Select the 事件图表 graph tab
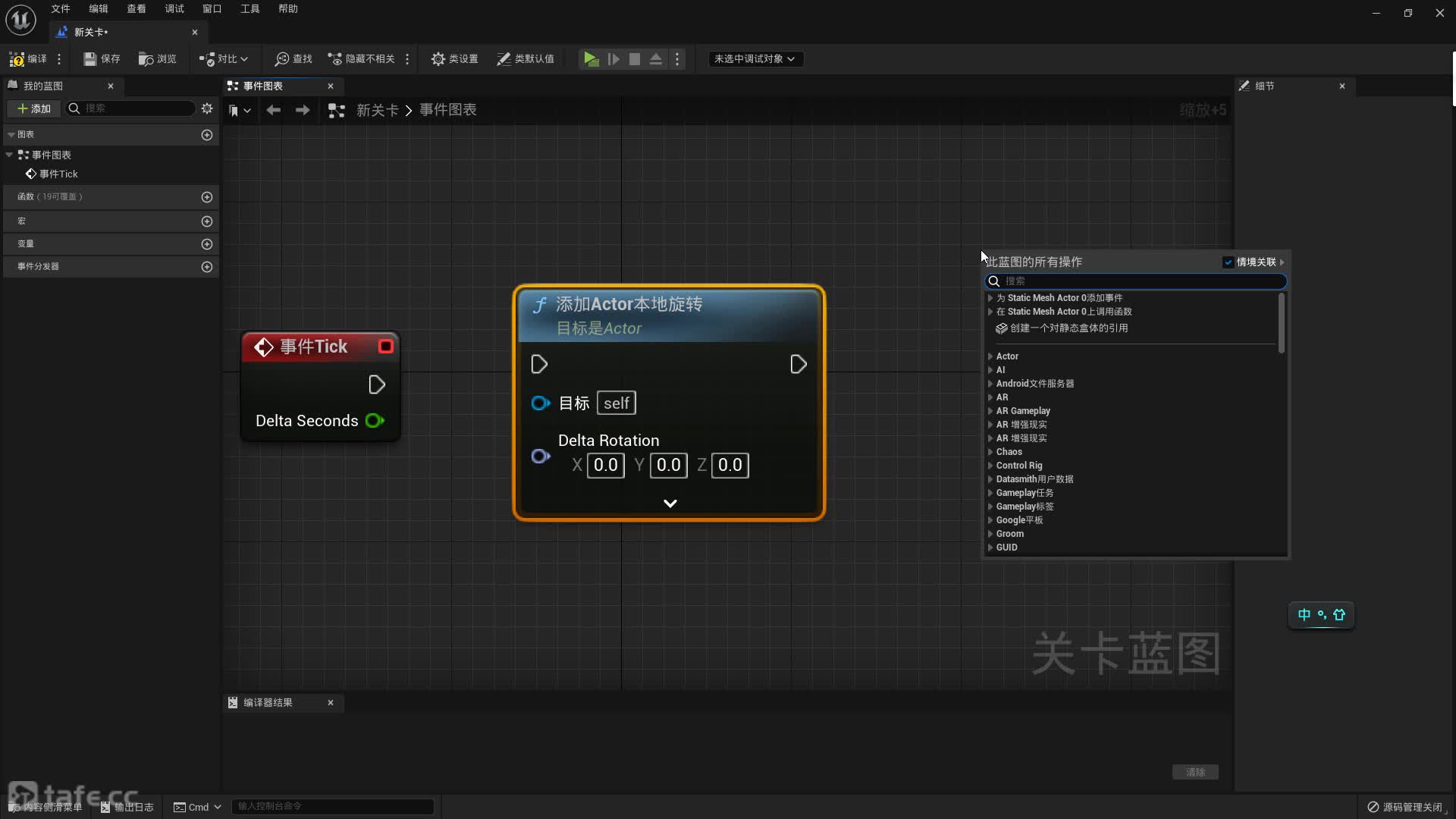The image size is (1456, 819). [282, 86]
